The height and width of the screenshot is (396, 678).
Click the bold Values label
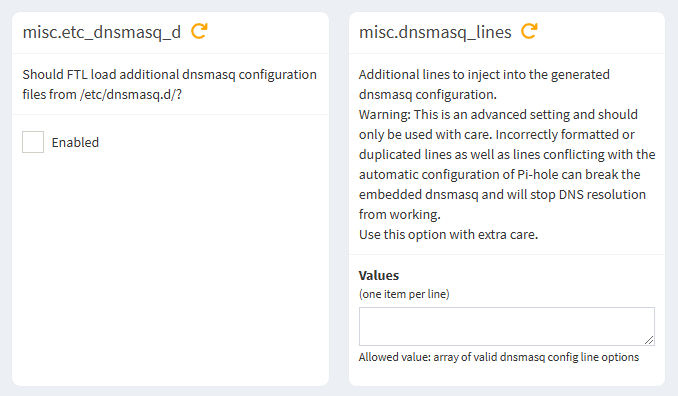coord(379,275)
